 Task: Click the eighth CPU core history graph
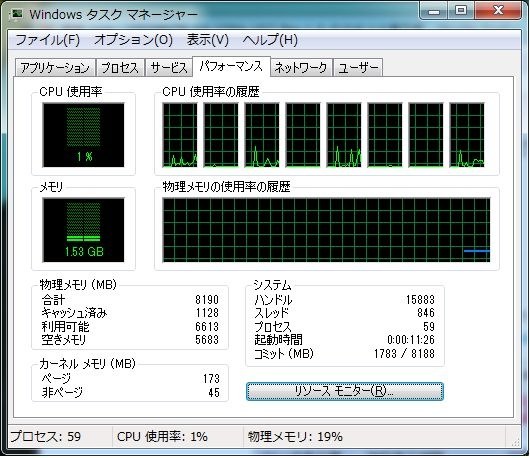[467, 135]
